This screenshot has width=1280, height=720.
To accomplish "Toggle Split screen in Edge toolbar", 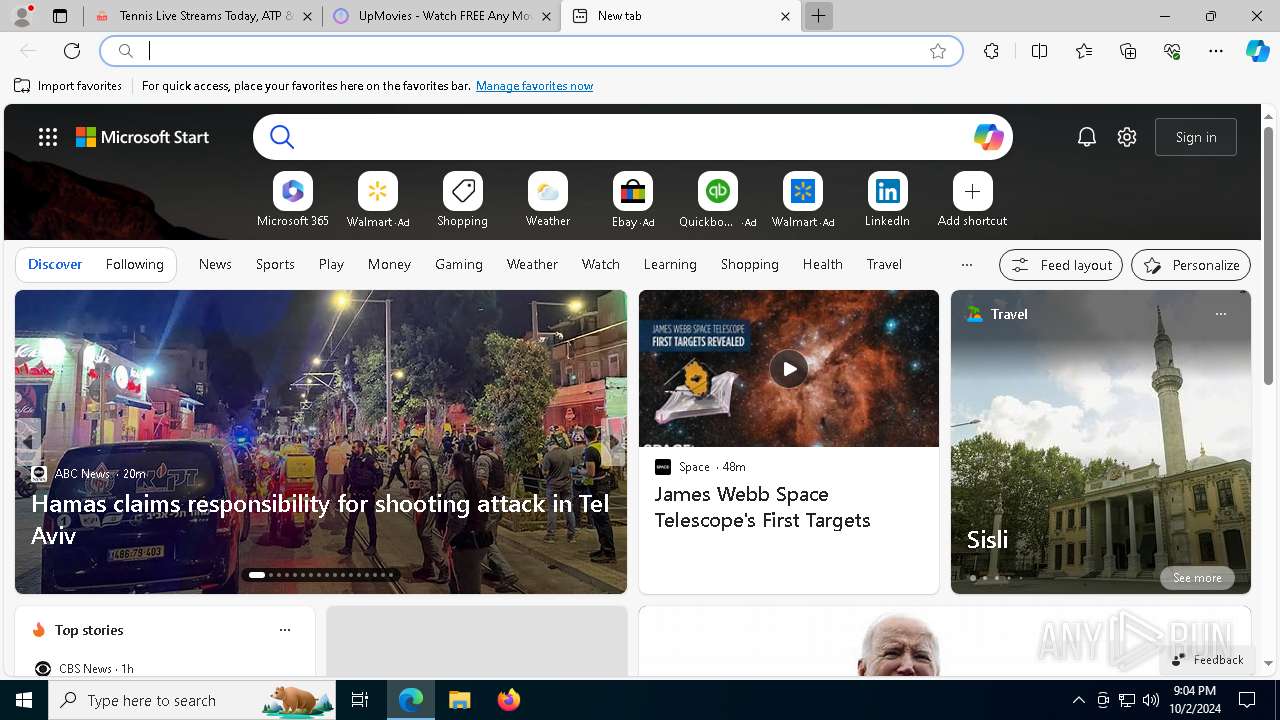I will coord(1039,51).
